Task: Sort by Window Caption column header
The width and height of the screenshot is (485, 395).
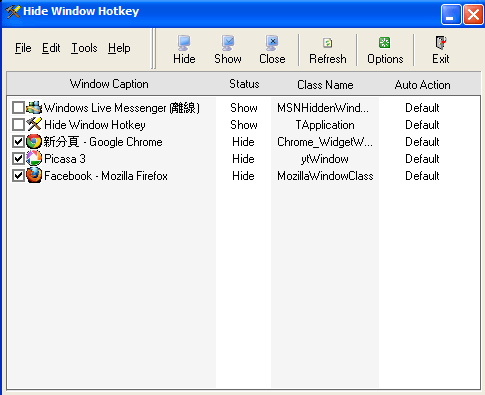Action: [x=109, y=84]
